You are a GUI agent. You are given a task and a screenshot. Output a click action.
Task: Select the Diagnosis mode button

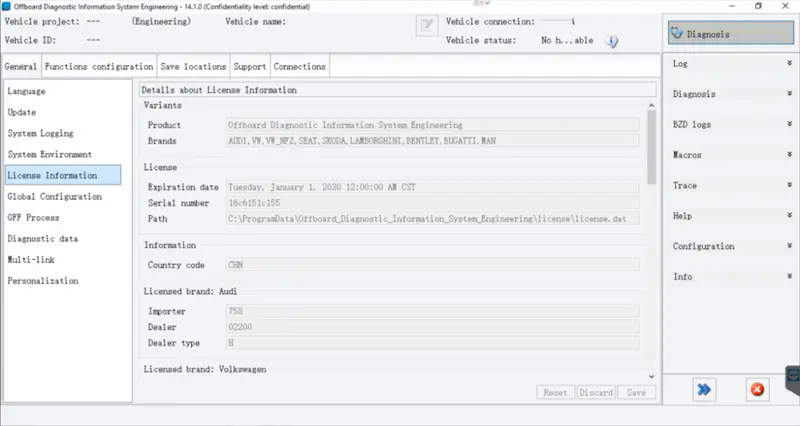[x=731, y=34]
